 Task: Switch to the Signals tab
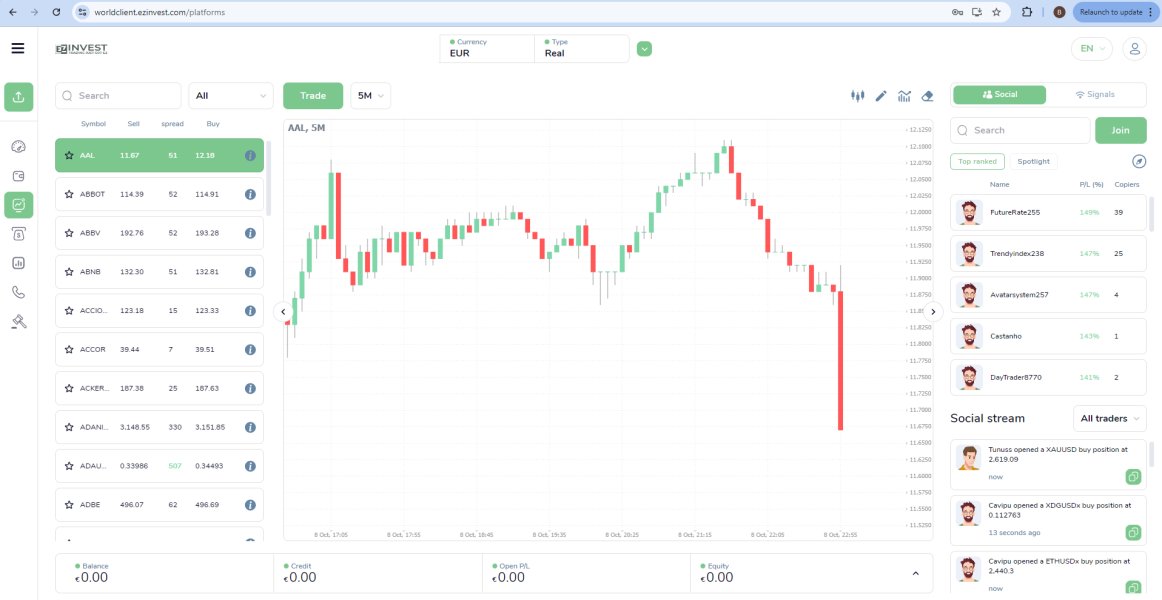(x=1095, y=94)
